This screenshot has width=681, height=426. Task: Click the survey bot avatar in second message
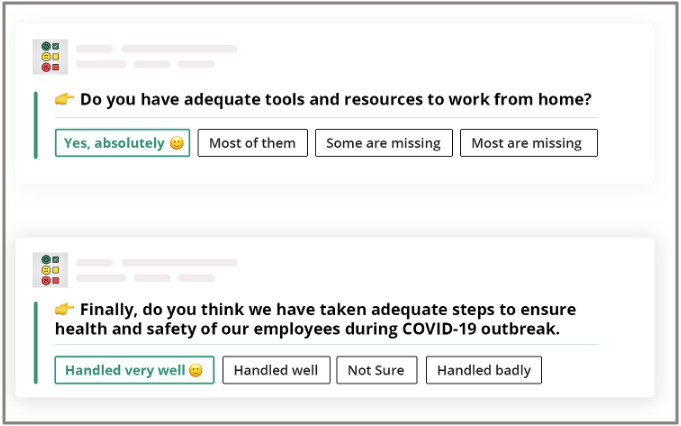click(x=50, y=270)
